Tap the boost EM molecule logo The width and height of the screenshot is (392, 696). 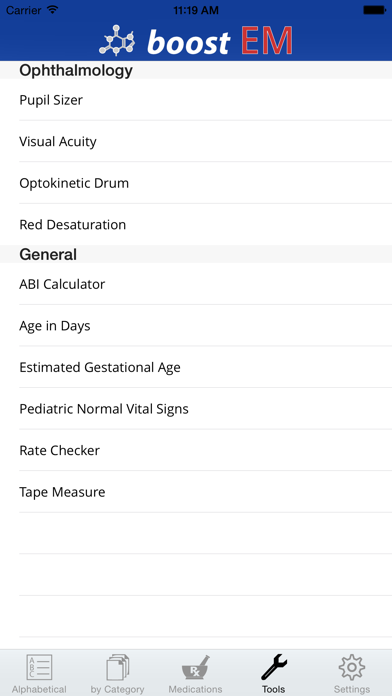117,40
